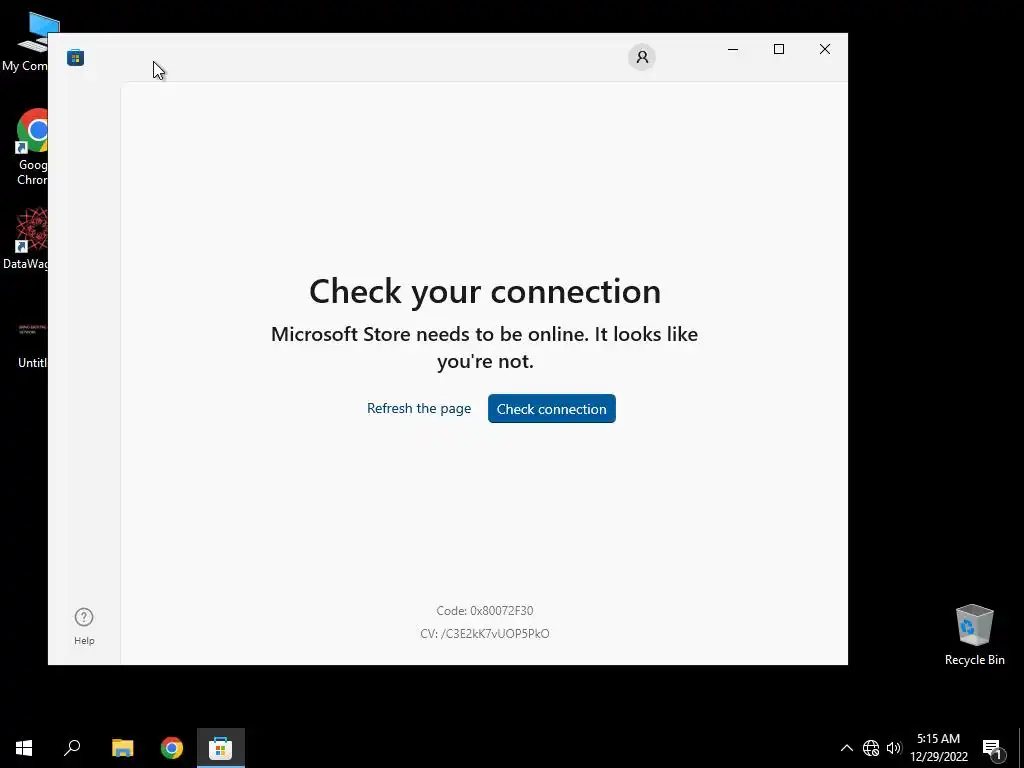This screenshot has height=768, width=1024.
Task: Click the Refresh the page link
Action: pyautogui.click(x=419, y=408)
